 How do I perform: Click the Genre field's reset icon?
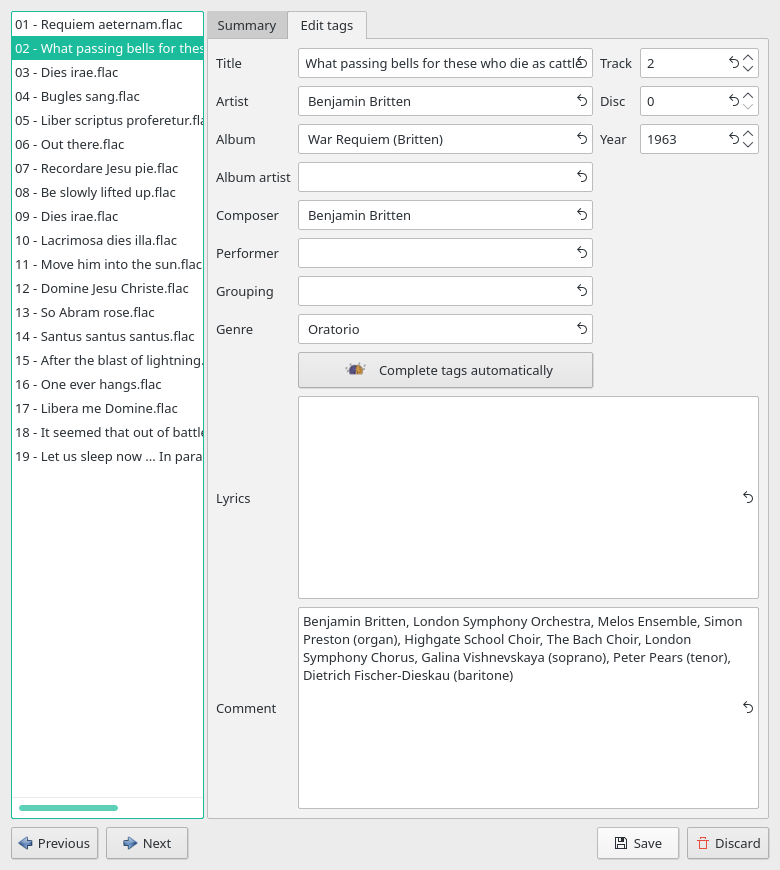point(582,329)
